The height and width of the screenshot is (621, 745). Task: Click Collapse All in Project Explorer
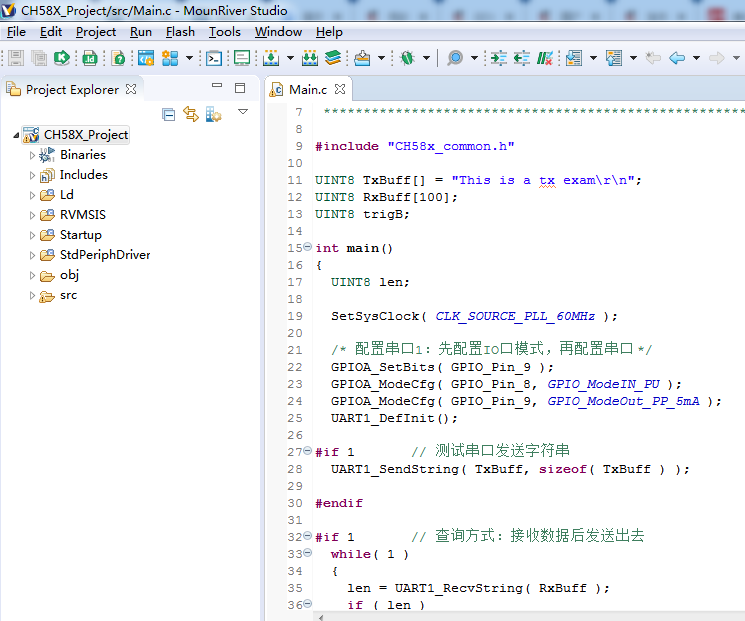point(168,115)
